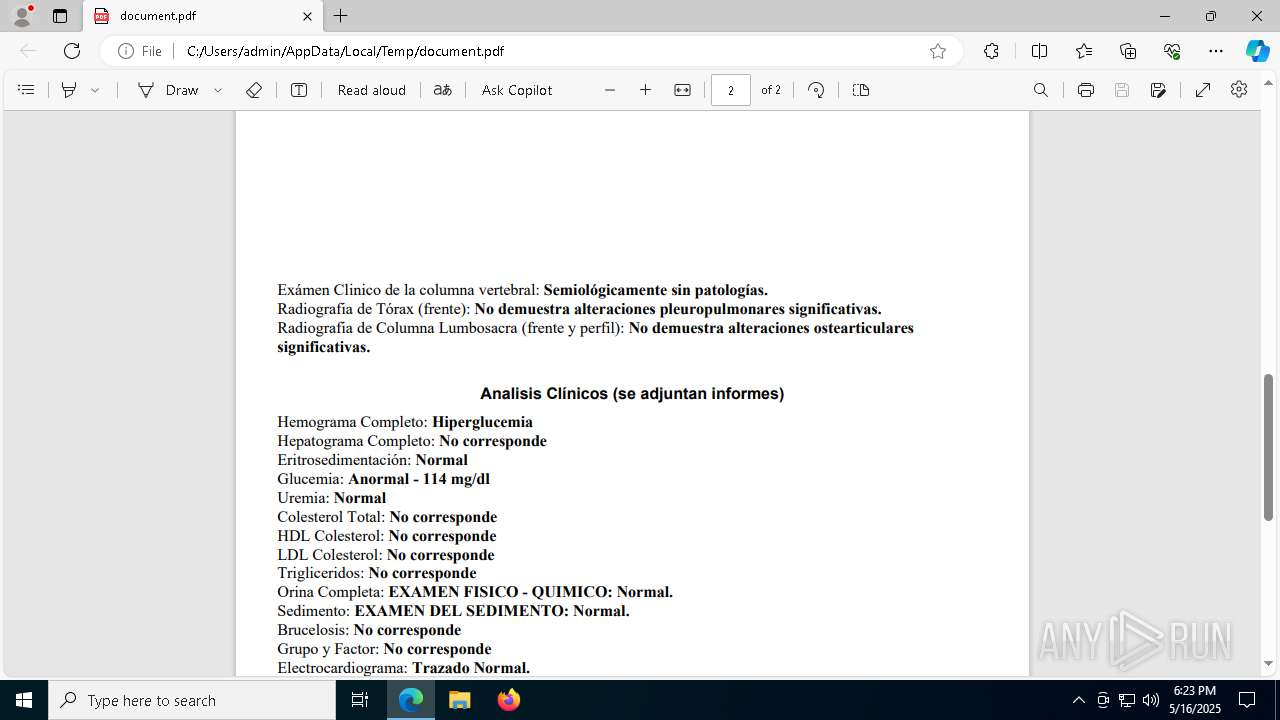Refresh the page
1280x720 pixels.
pyautogui.click(x=72, y=51)
